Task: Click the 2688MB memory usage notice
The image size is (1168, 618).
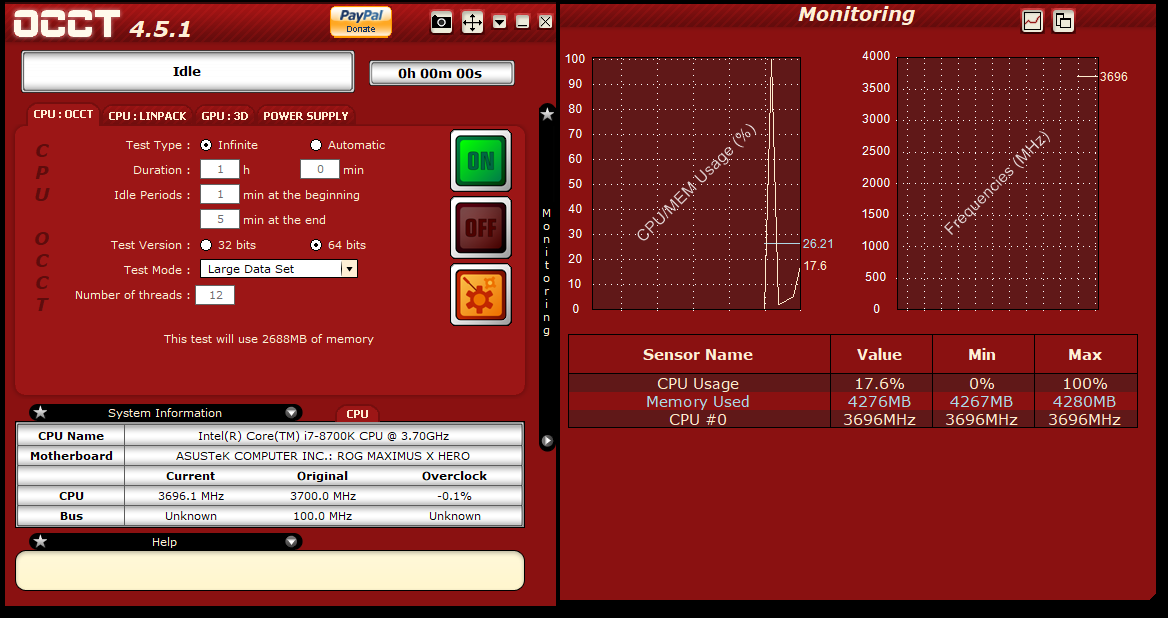Action: (269, 339)
